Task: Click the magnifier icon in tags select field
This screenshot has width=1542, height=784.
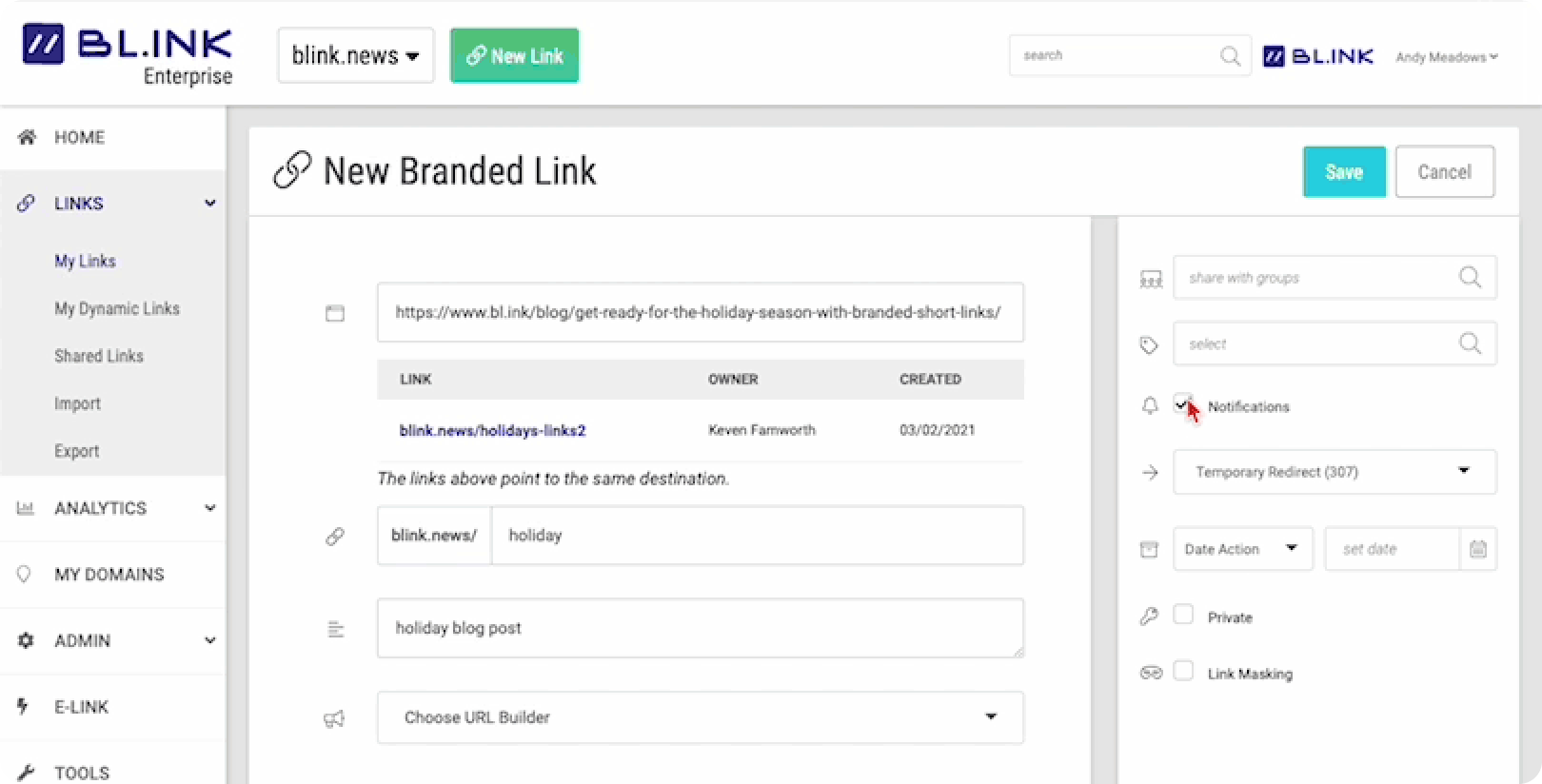Action: [1470, 343]
